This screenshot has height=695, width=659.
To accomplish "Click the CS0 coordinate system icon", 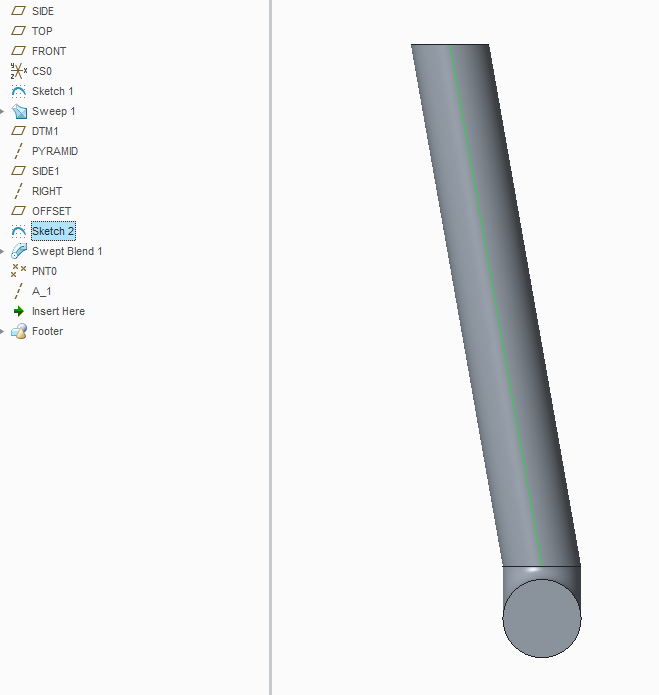I will pyautogui.click(x=19, y=71).
